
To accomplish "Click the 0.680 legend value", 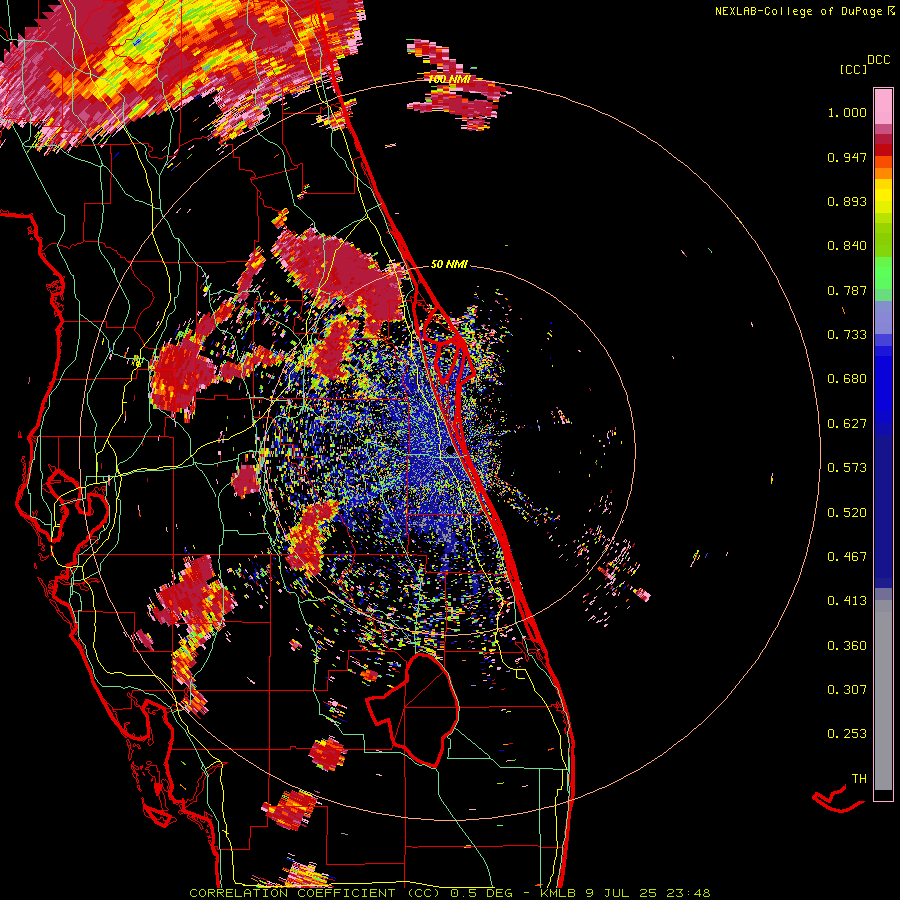I will pyautogui.click(x=847, y=379).
